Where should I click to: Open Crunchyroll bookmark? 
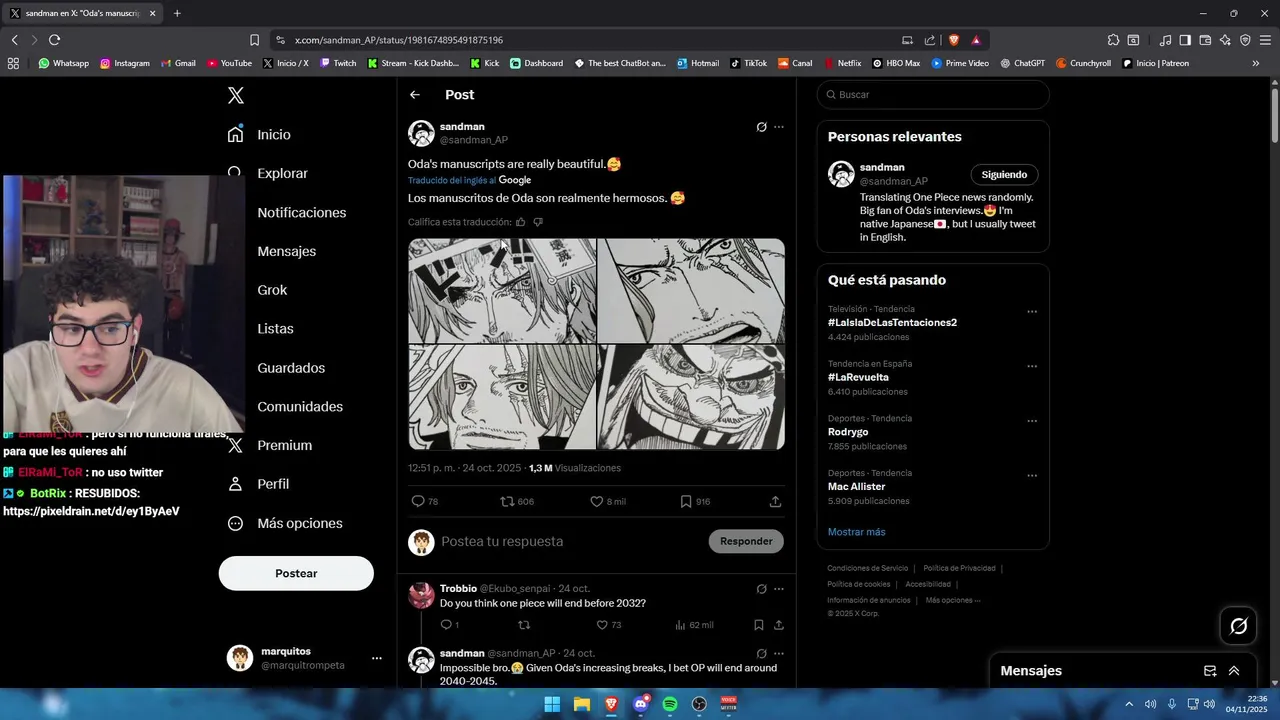click(1083, 63)
